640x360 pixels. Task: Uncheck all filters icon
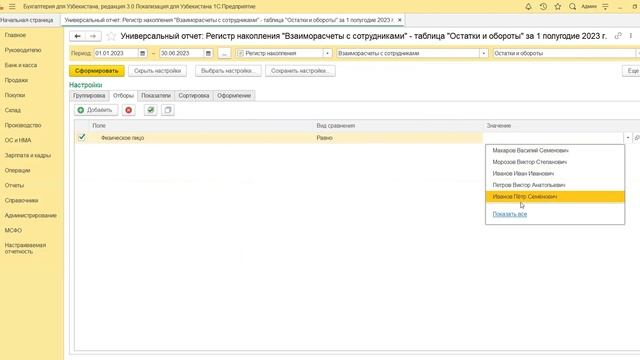(168, 110)
